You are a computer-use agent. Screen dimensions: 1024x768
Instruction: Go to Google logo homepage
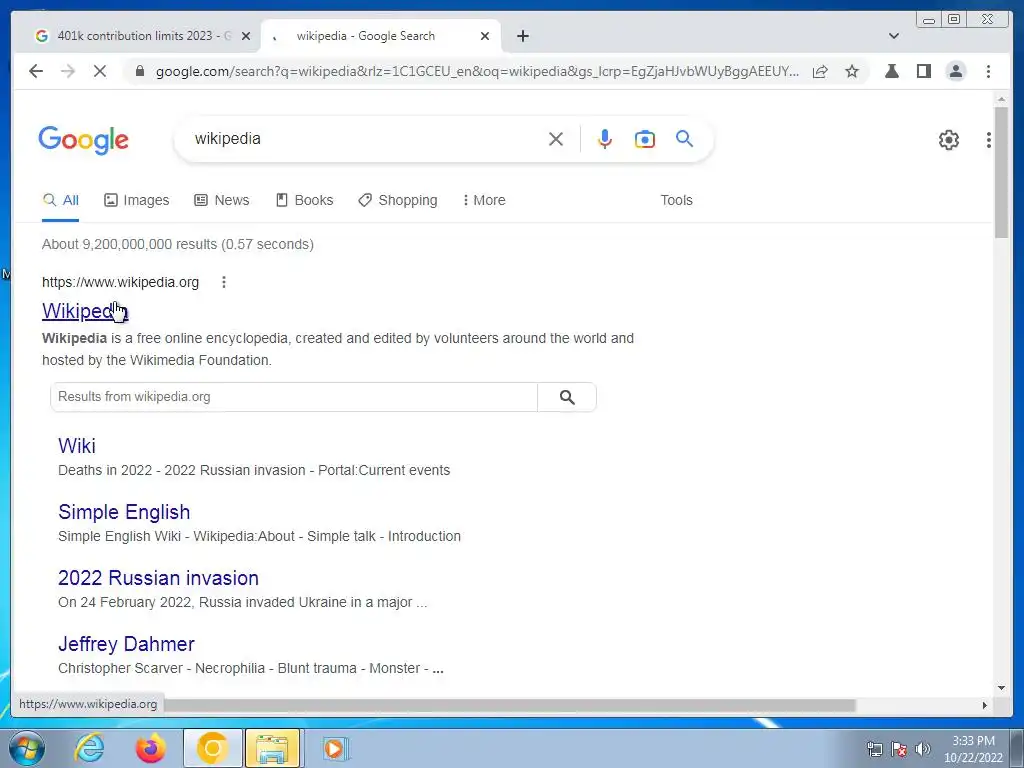(84, 140)
